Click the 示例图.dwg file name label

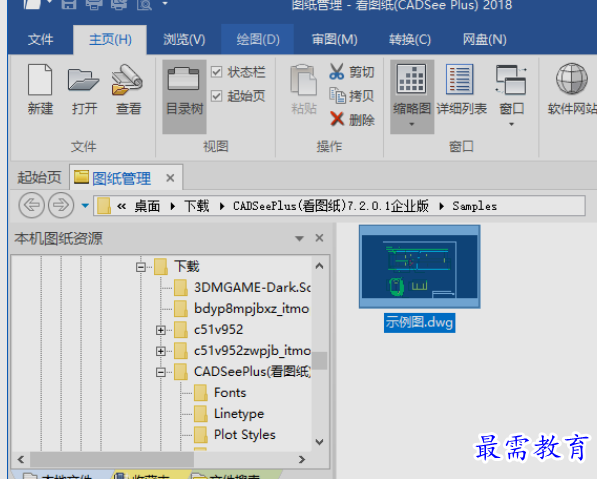click(419, 323)
